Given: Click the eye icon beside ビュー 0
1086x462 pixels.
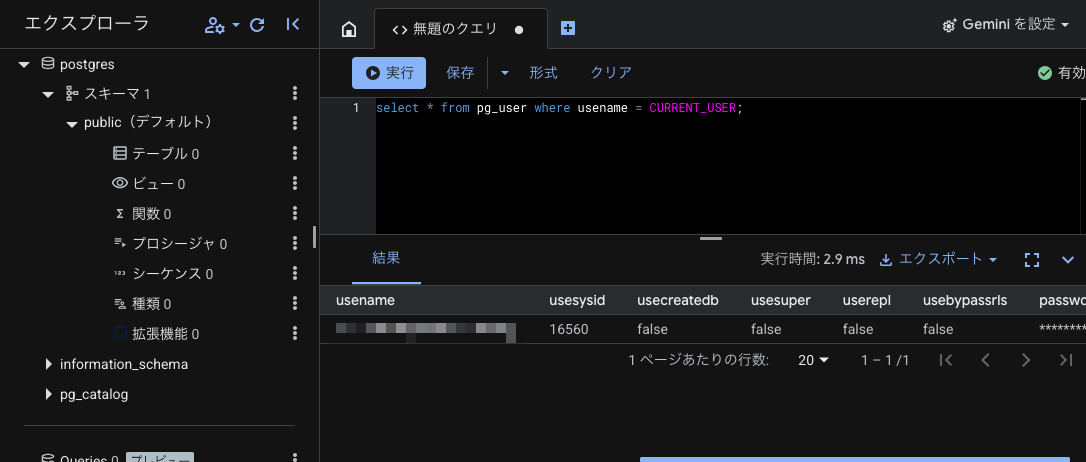Looking at the screenshot, I should 120,183.
